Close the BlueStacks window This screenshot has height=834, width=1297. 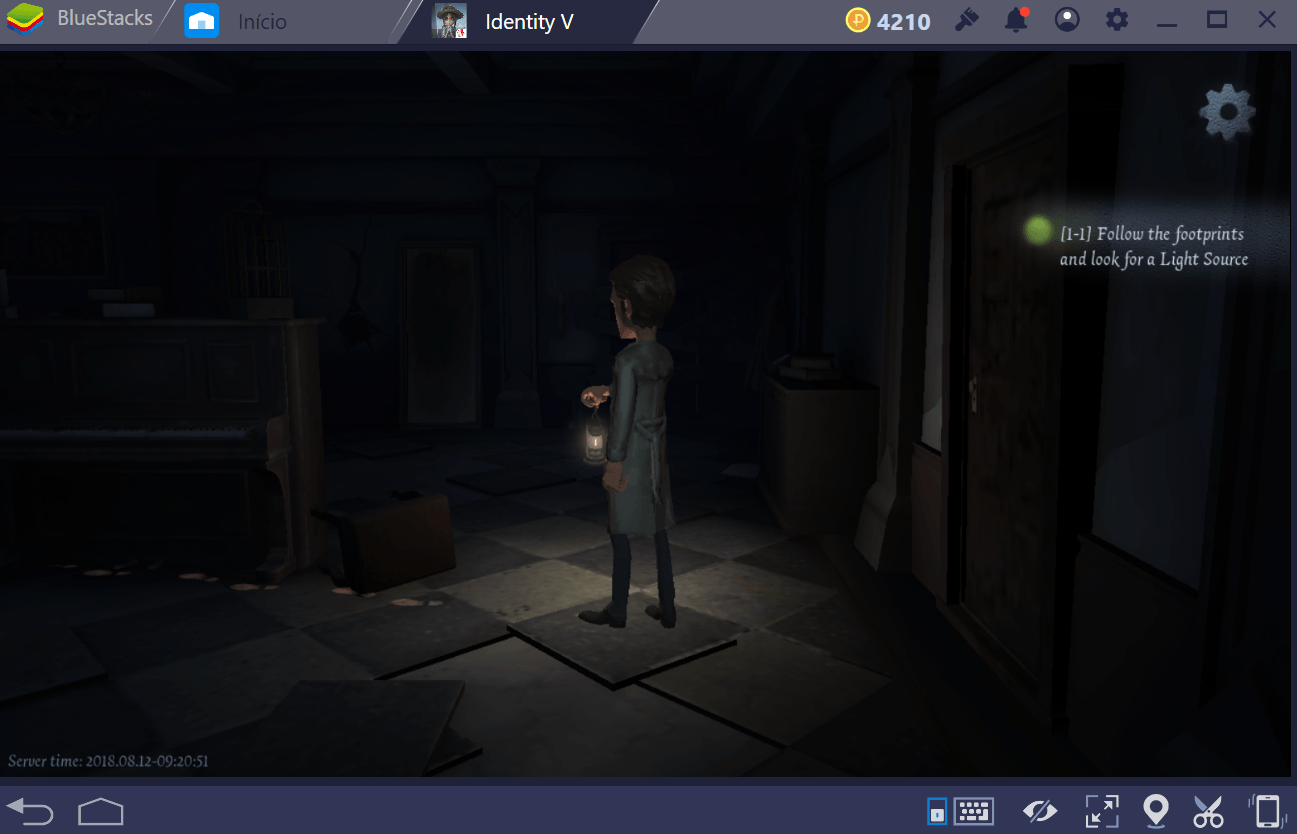[x=1267, y=19]
